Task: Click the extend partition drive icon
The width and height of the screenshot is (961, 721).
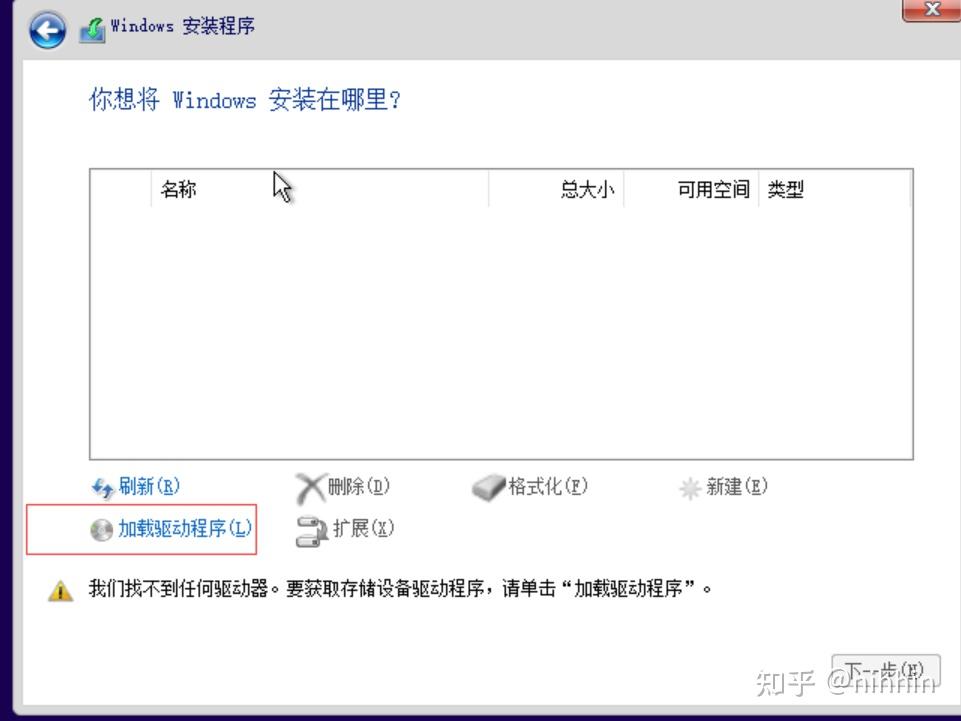Action: pyautogui.click(x=312, y=531)
